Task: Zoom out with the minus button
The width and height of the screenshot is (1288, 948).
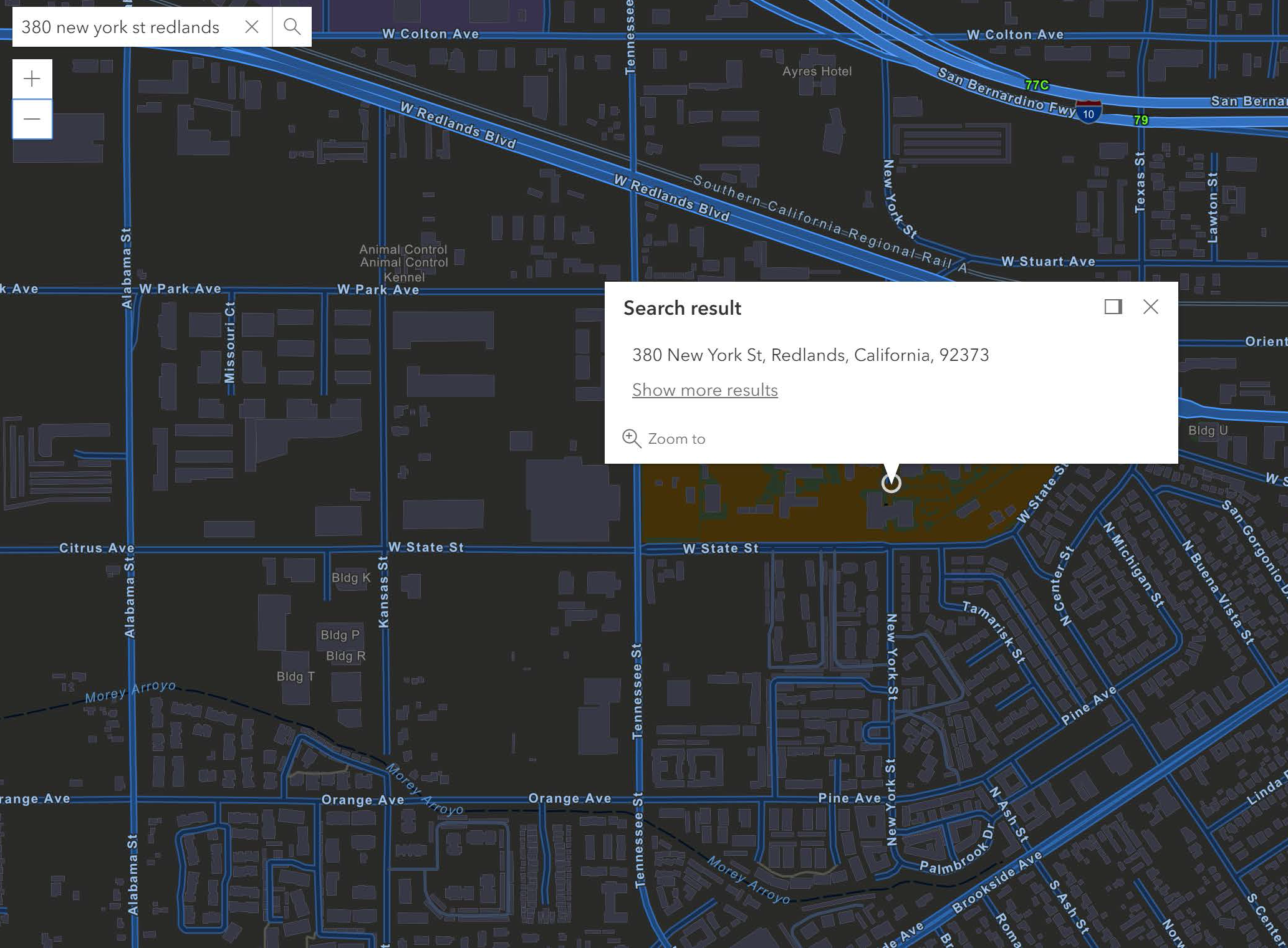Action: 32,119
